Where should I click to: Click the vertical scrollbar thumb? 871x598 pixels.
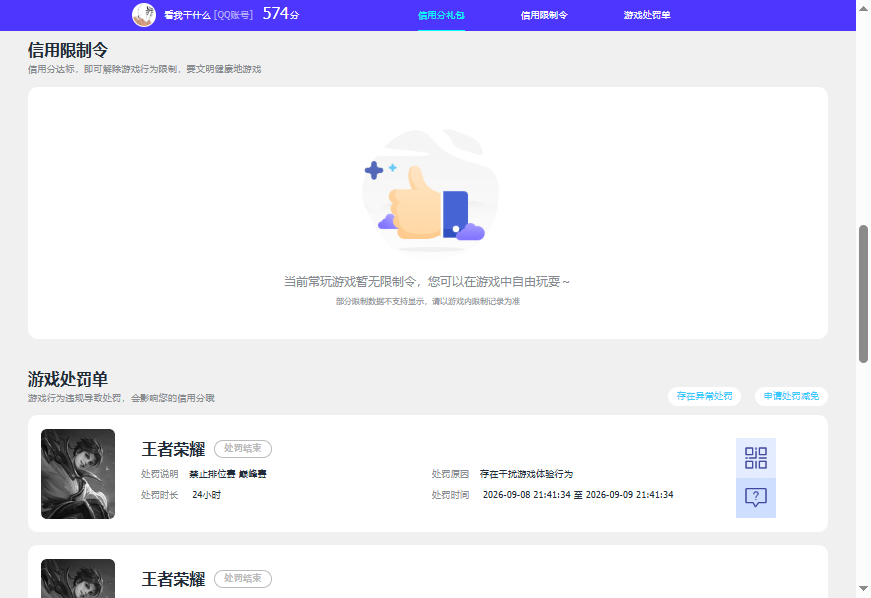click(863, 294)
